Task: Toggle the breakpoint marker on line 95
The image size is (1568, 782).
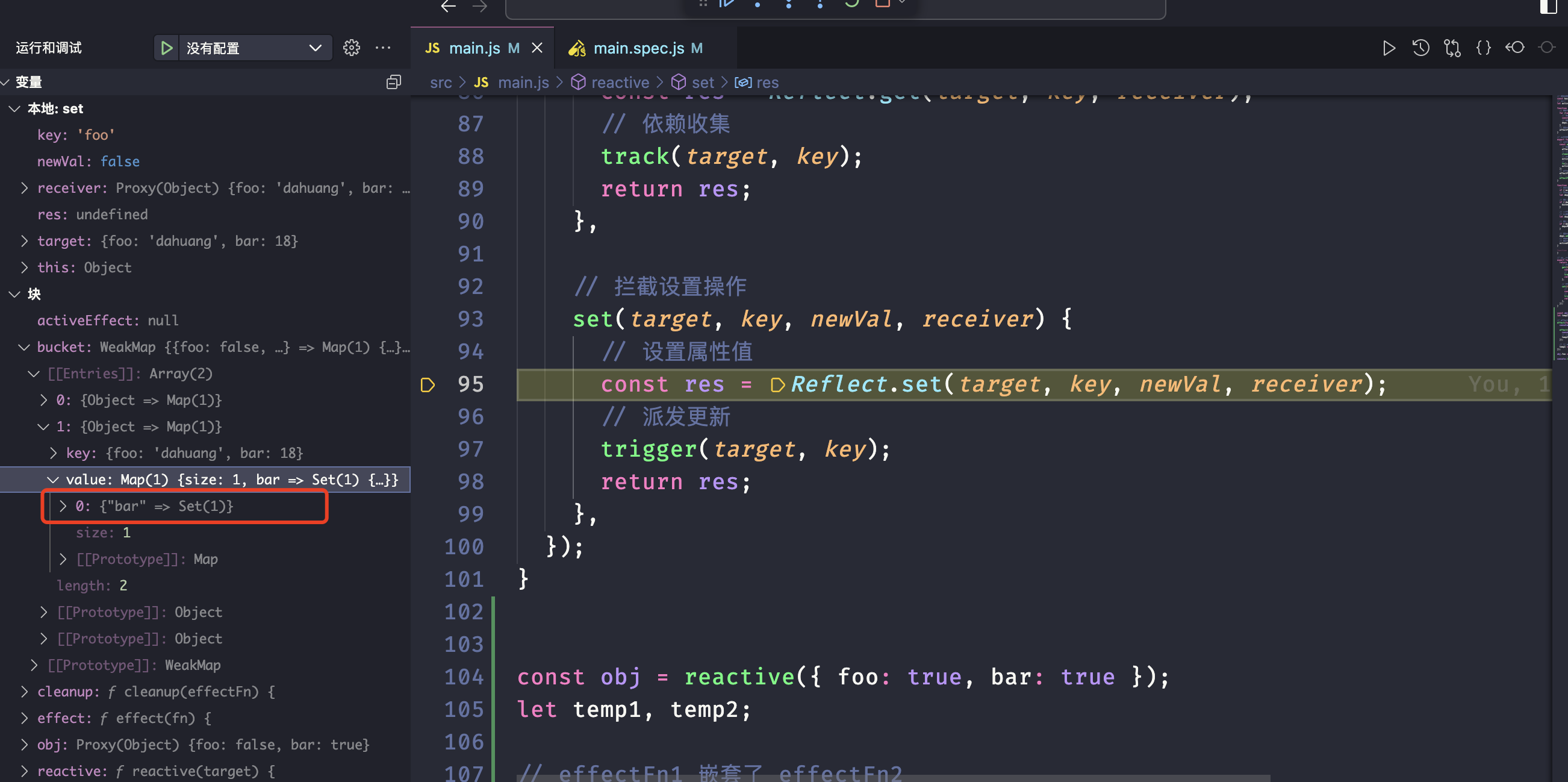Action: (428, 384)
